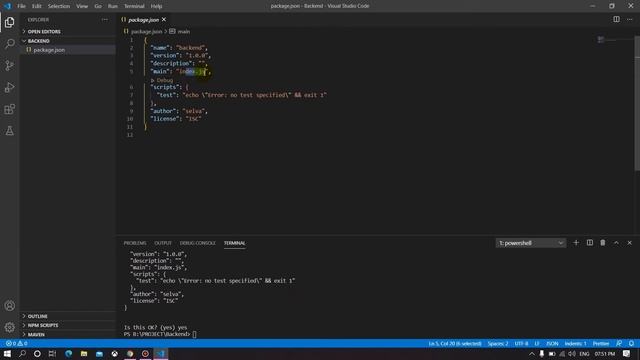Open the Microsoft Edge taskbar icon

[68, 353]
